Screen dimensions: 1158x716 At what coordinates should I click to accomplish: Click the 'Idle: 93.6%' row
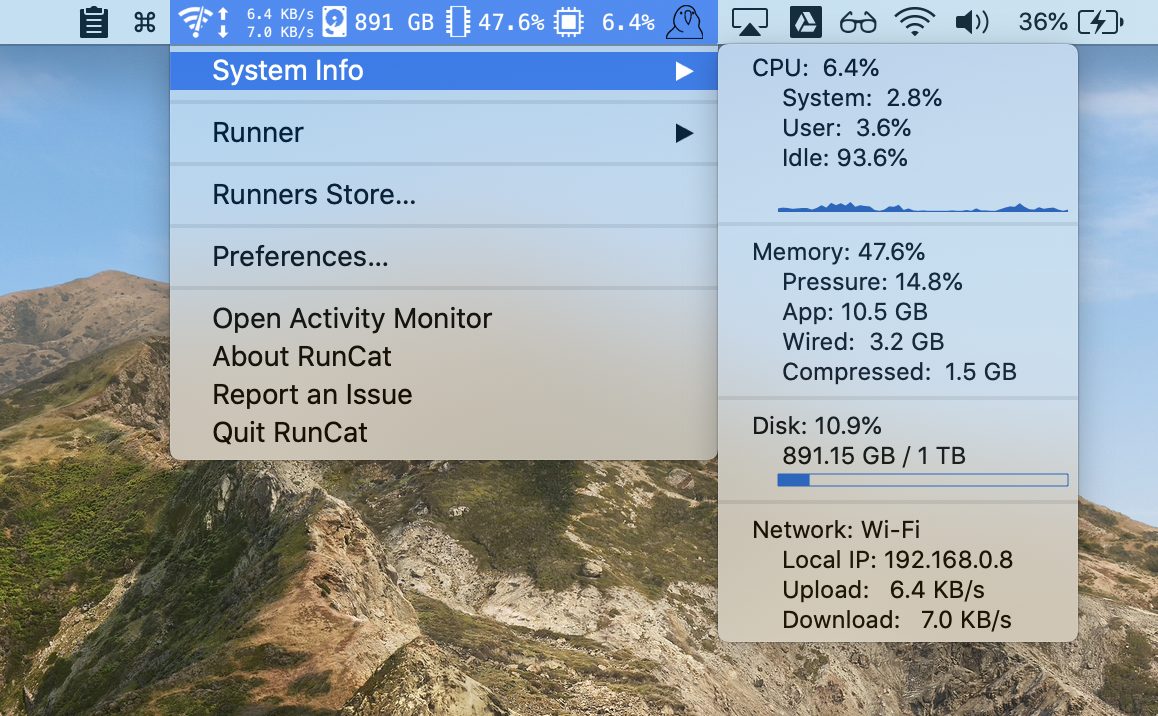[x=845, y=158]
